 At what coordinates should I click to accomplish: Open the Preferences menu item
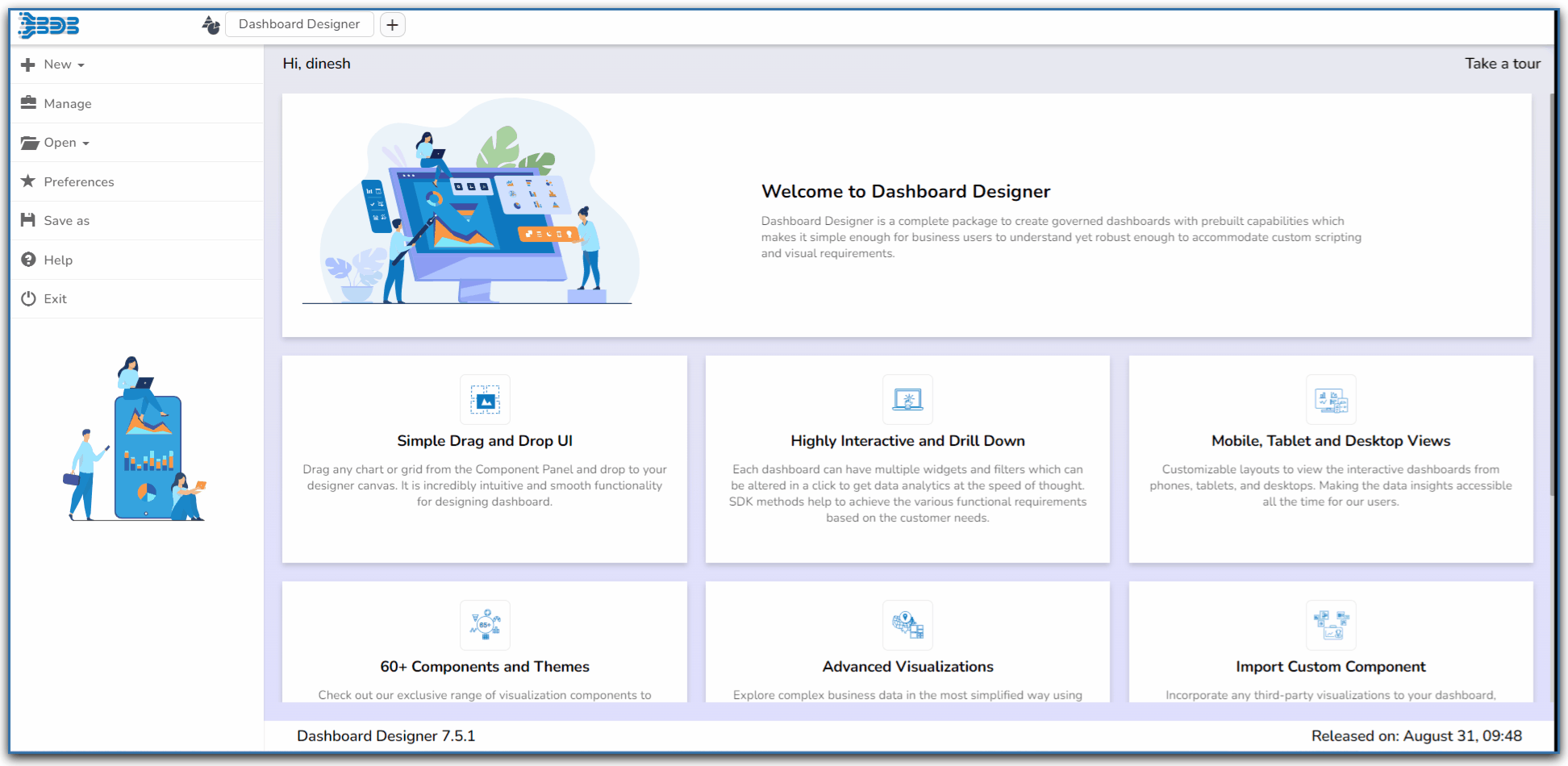[79, 182]
